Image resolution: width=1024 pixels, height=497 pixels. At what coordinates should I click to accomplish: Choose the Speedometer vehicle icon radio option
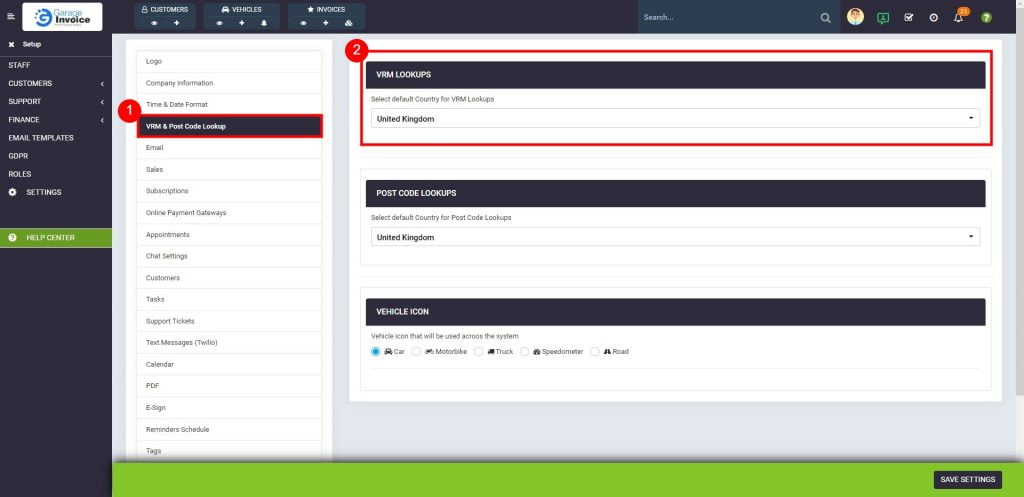tap(524, 352)
